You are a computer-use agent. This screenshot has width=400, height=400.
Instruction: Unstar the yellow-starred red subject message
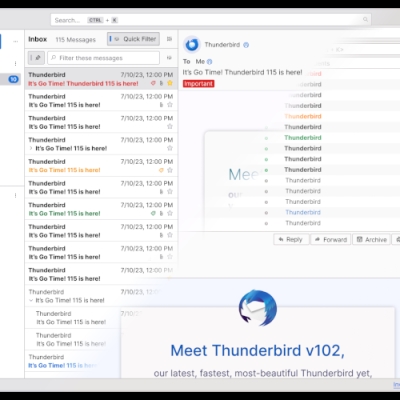coord(170,83)
